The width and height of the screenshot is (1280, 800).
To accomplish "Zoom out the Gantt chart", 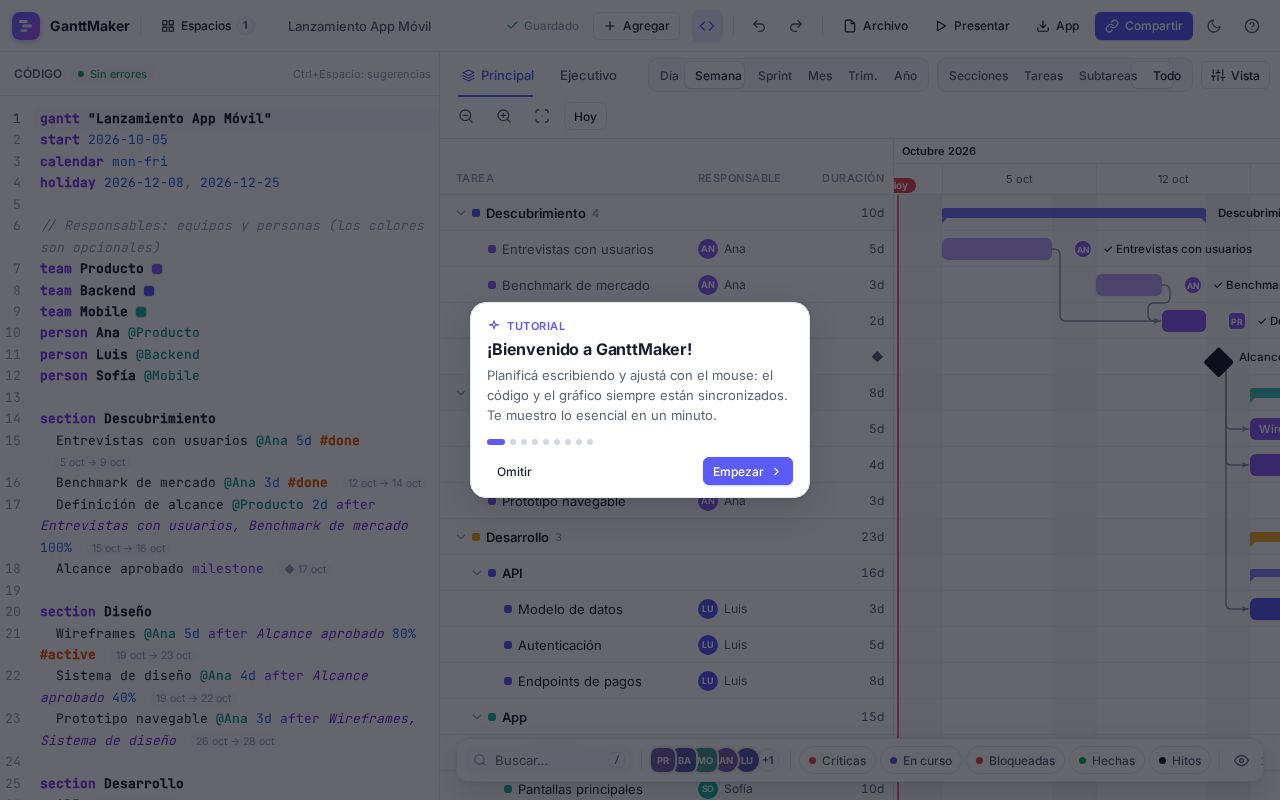I will coord(466,116).
